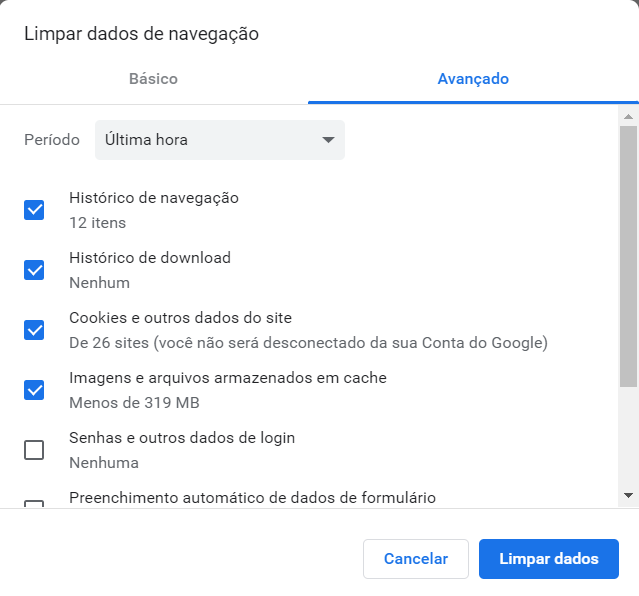Click the '12 itens' subtitle text
The image size is (639, 596).
click(x=97, y=223)
